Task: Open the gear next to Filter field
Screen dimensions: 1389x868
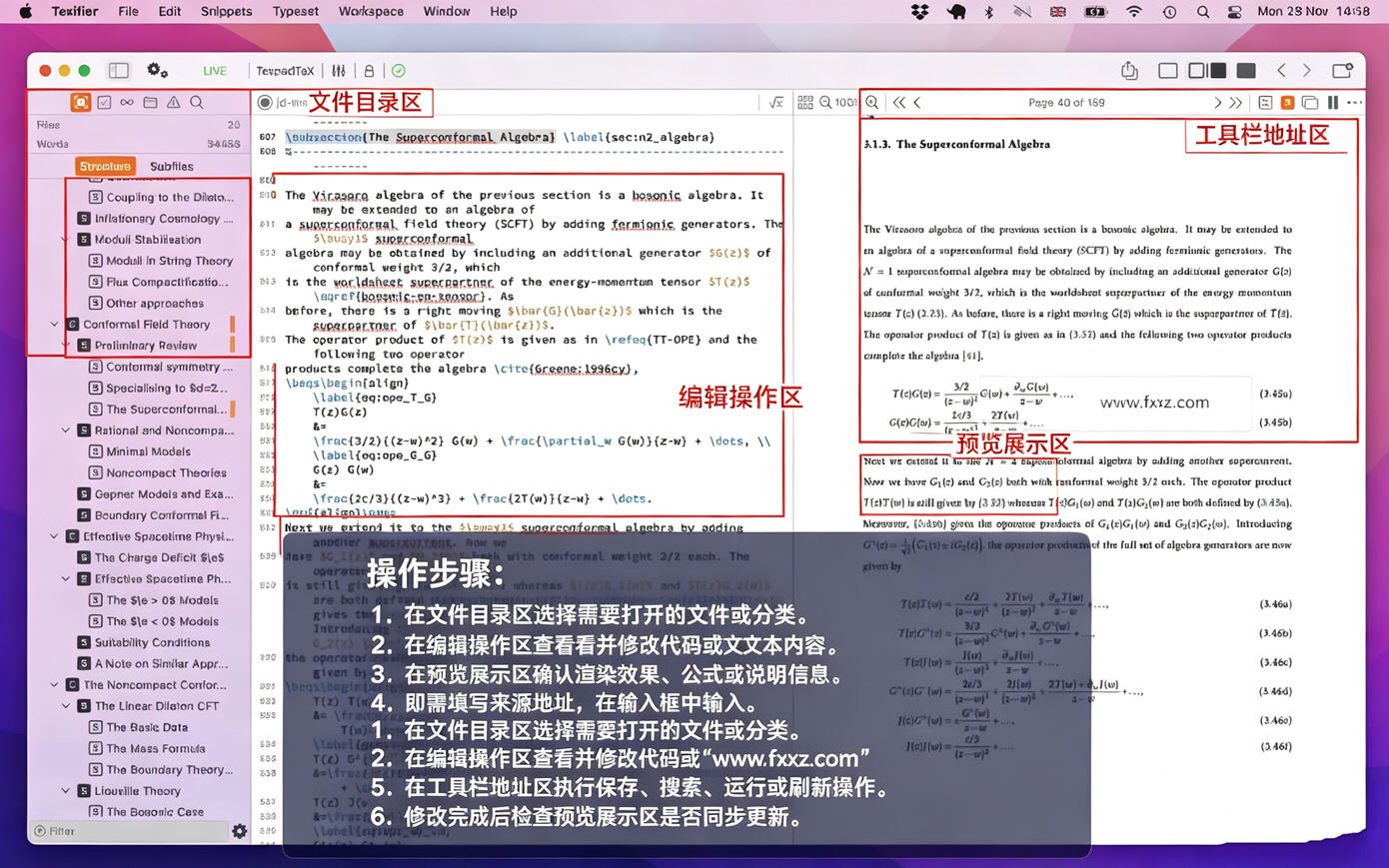Action: coord(239,830)
